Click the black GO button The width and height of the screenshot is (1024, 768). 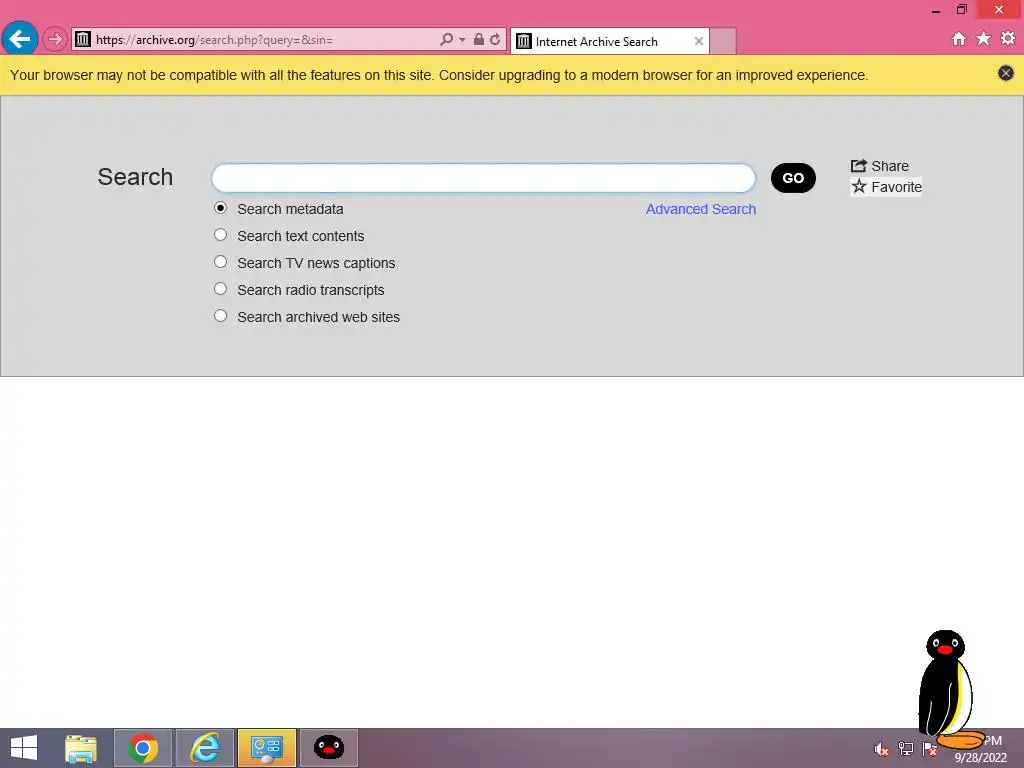point(793,178)
